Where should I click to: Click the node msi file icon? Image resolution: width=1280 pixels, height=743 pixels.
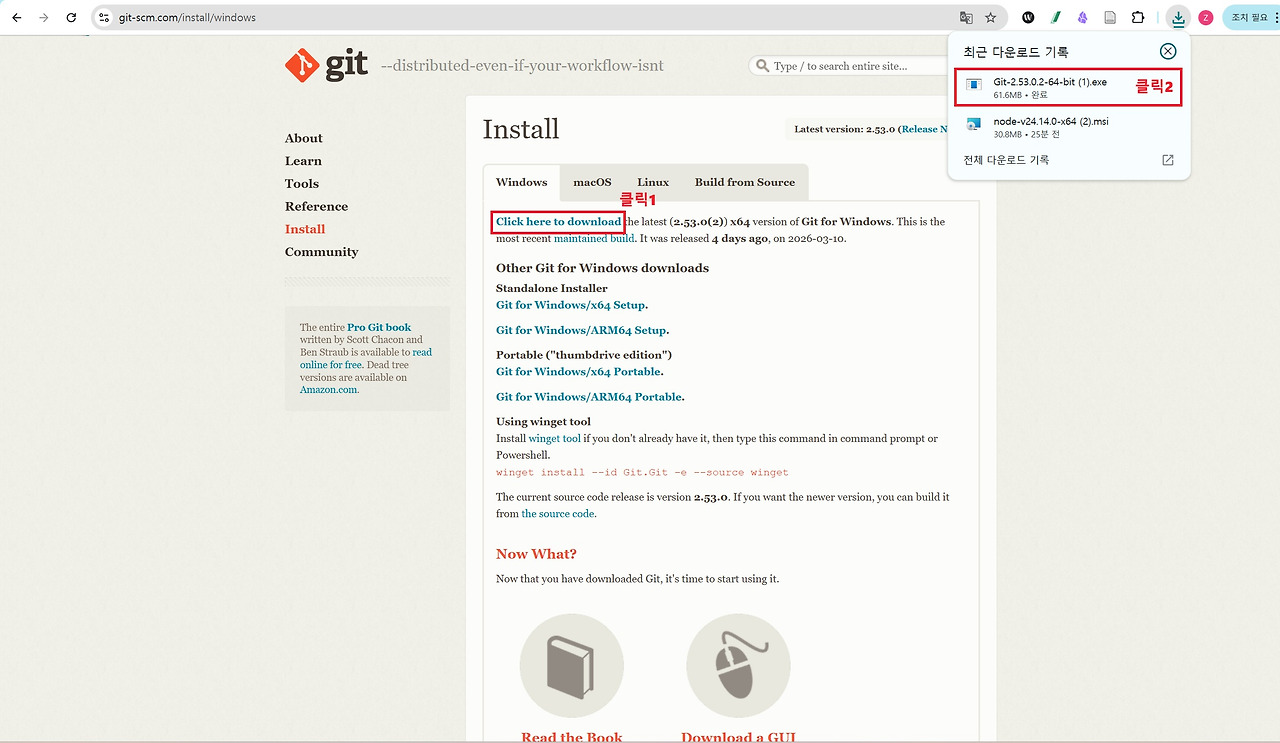pyautogui.click(x=974, y=126)
